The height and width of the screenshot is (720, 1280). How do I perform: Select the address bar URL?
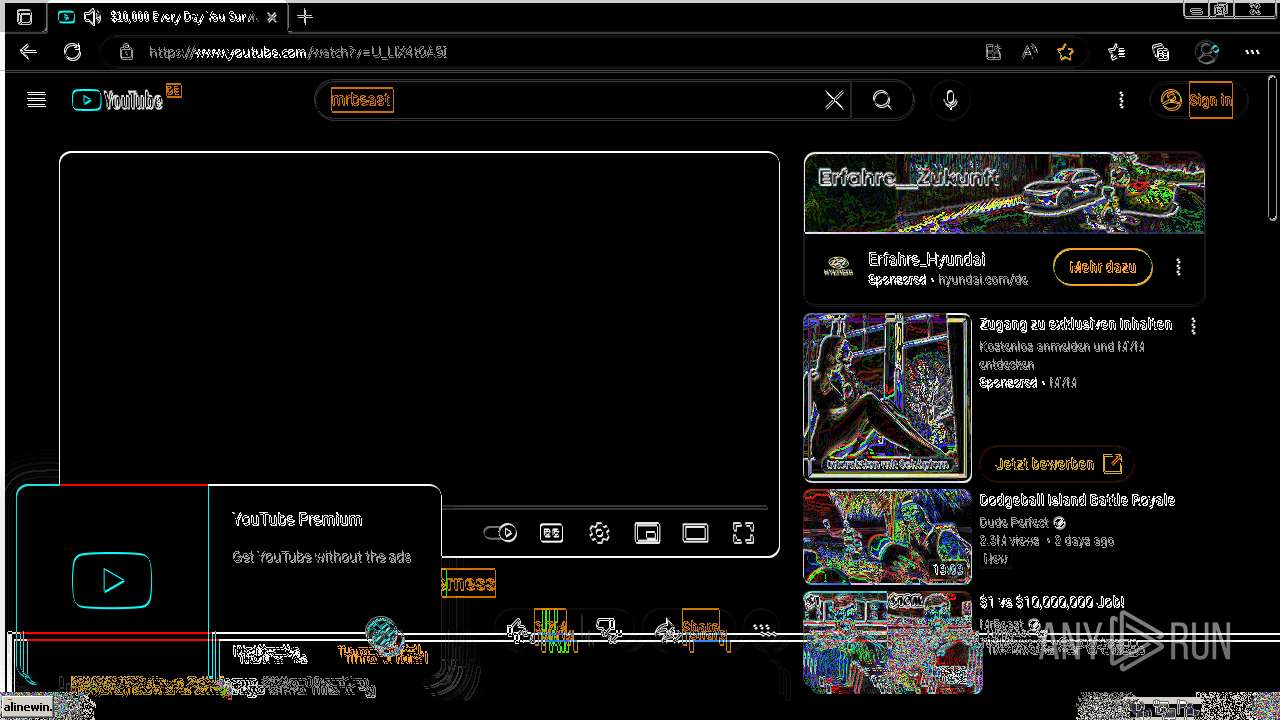(x=298, y=52)
